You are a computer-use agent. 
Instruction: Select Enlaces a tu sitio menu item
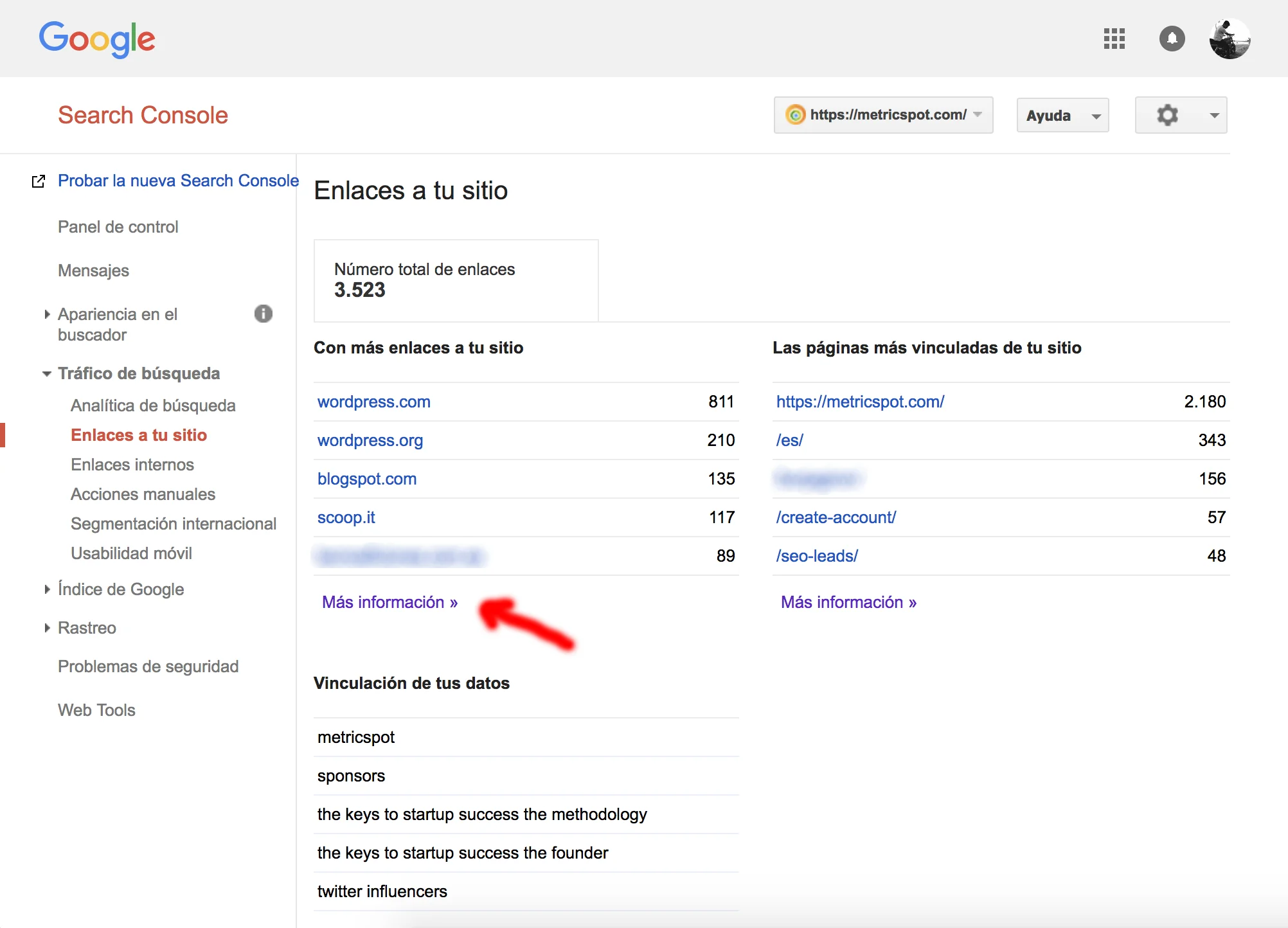pyautogui.click(x=139, y=435)
